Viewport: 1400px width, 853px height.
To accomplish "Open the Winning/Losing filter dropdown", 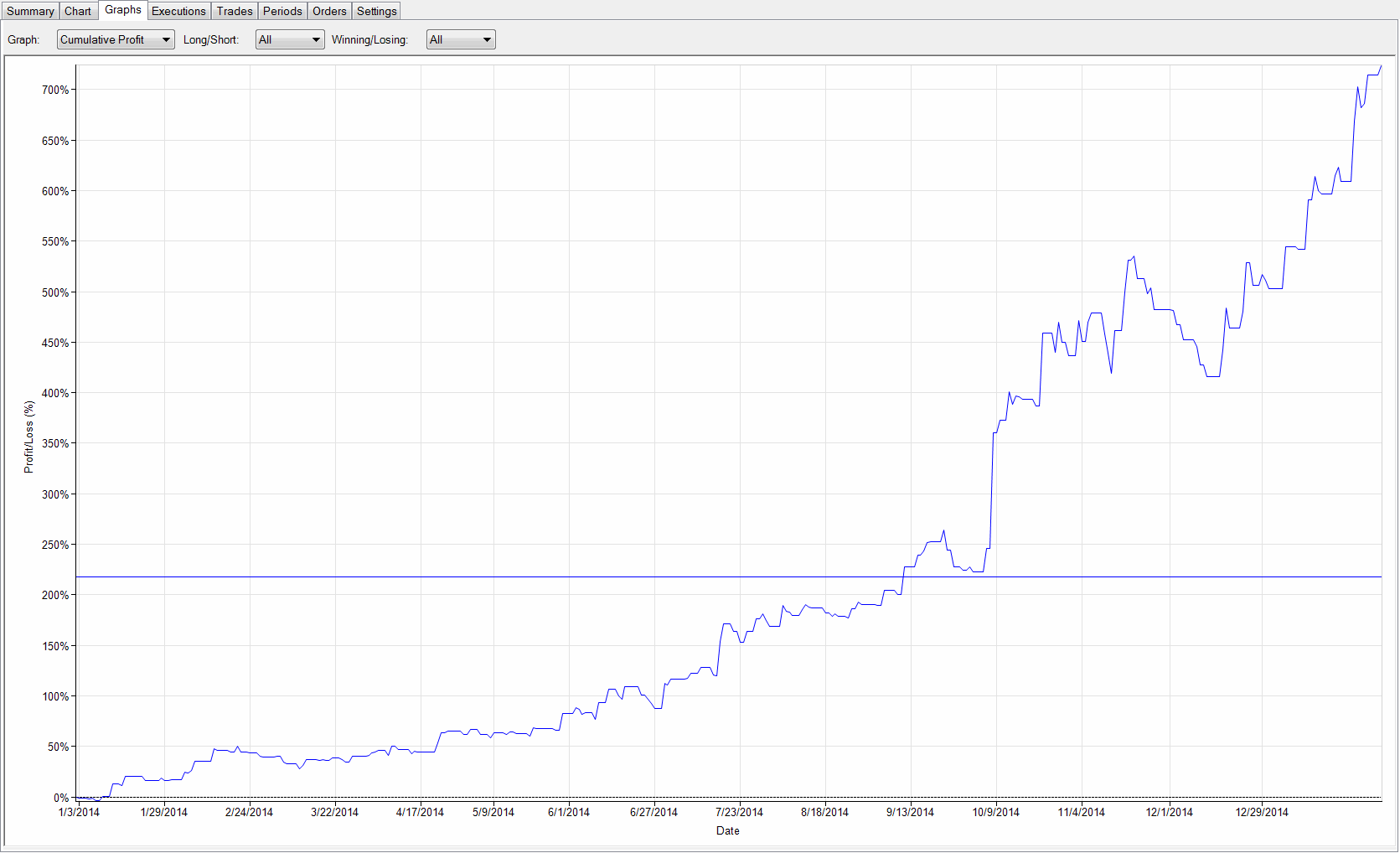I will [x=461, y=39].
